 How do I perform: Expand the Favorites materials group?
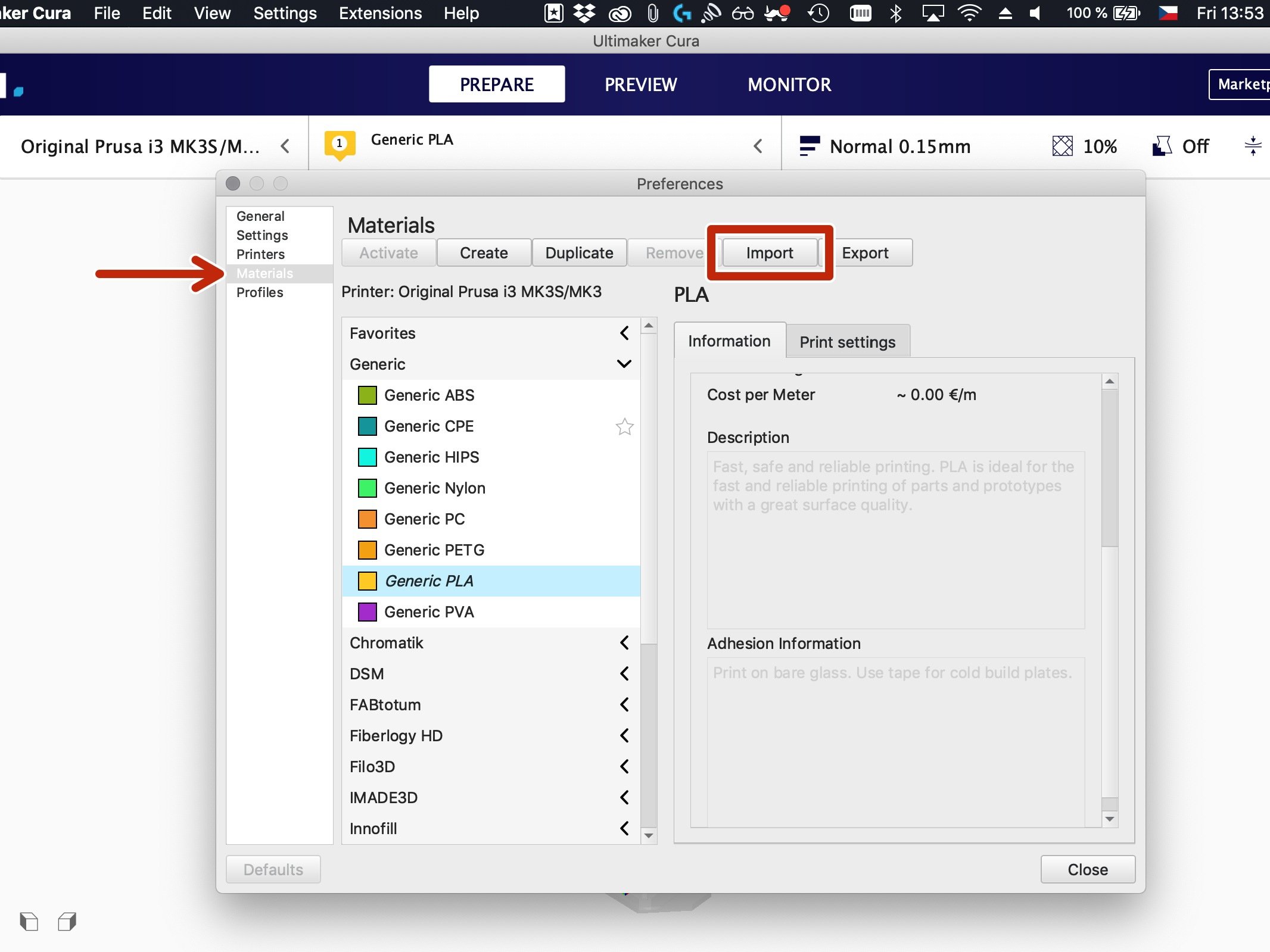[624, 333]
